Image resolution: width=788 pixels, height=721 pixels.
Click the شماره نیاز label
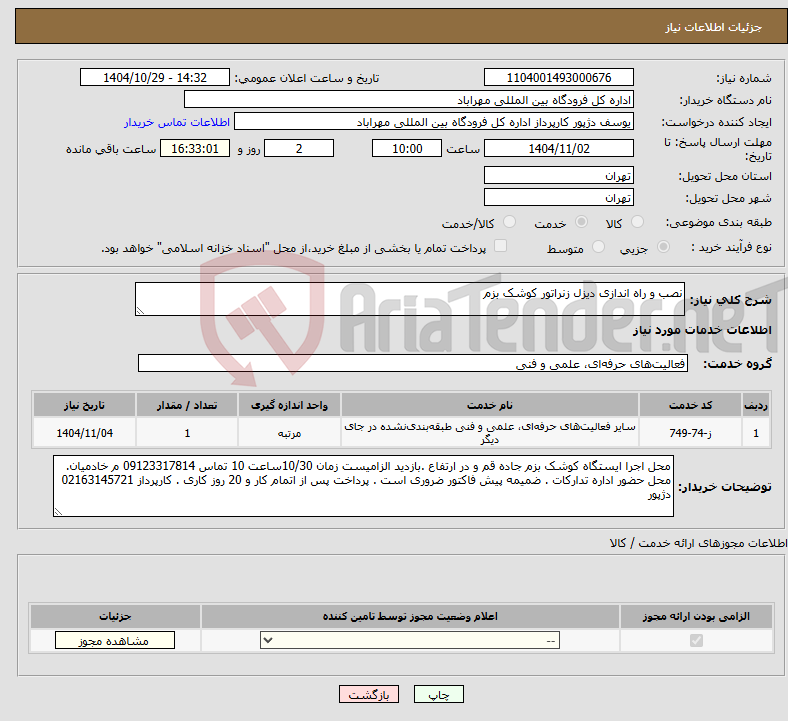click(744, 78)
